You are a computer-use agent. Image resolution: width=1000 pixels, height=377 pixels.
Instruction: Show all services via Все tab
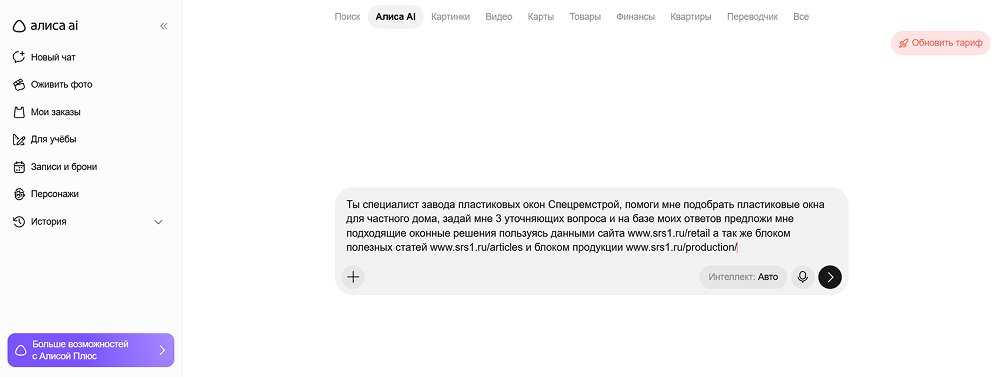coord(801,17)
